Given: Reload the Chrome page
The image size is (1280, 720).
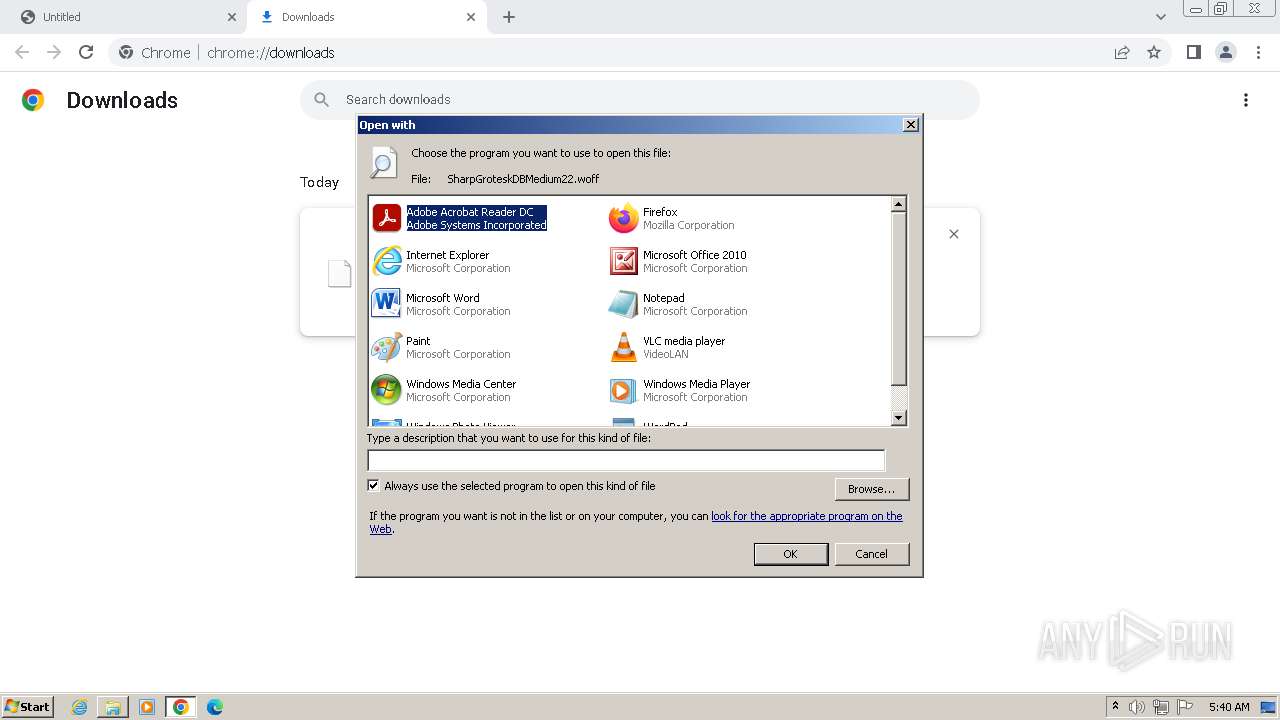Looking at the screenshot, I should pos(86,52).
